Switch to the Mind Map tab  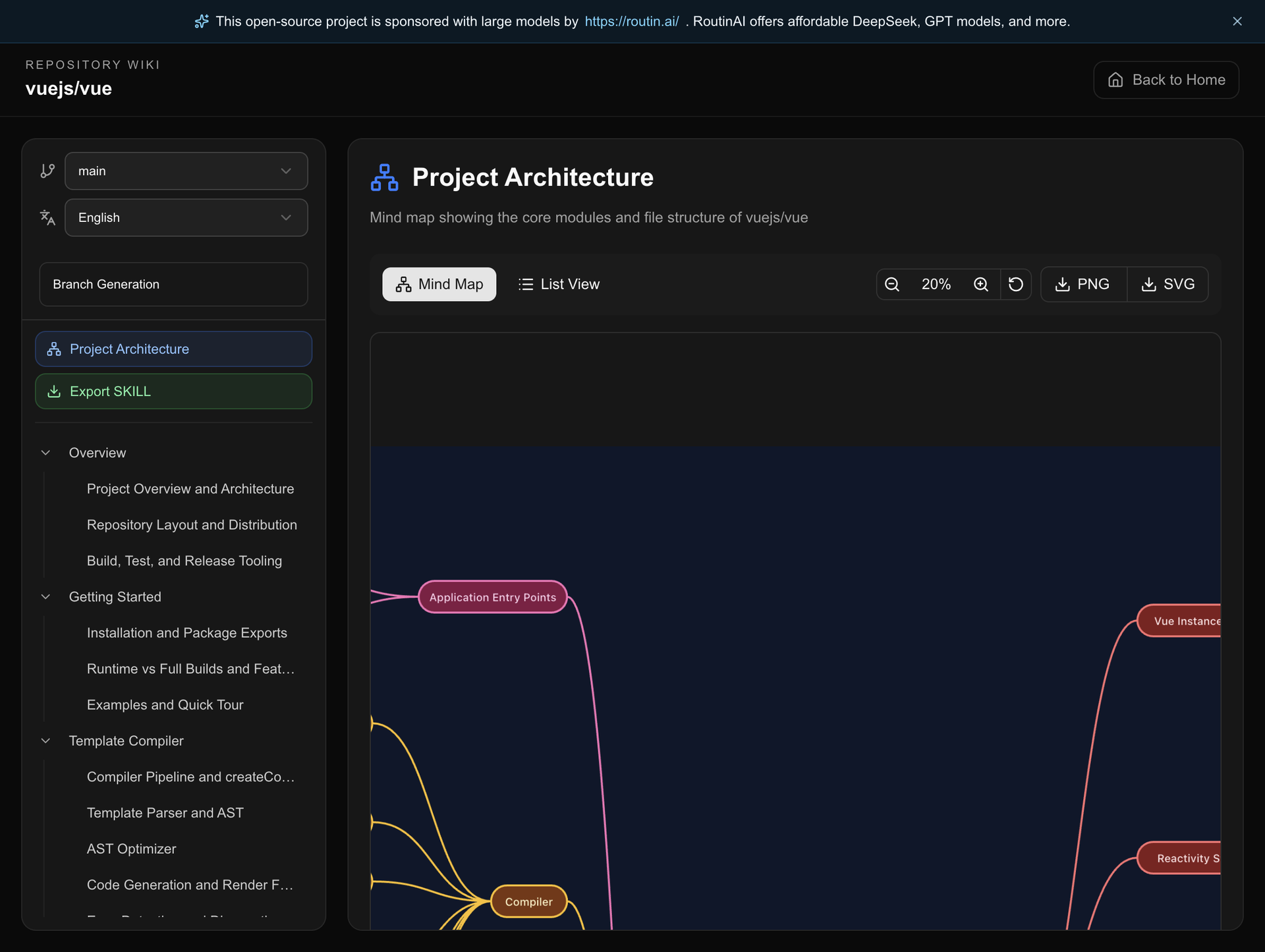coord(439,284)
